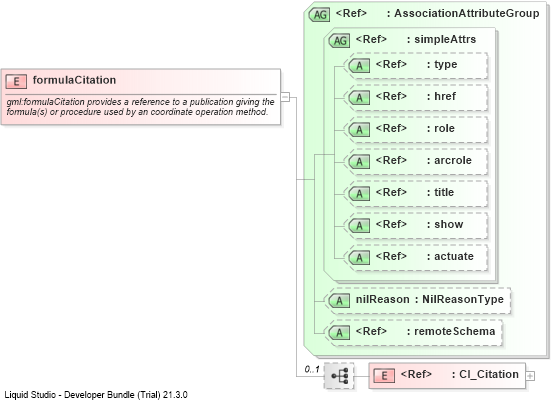The width and height of the screenshot is (553, 400).
Task: Click the E icon of CI_Citation element
Action: coord(384,376)
